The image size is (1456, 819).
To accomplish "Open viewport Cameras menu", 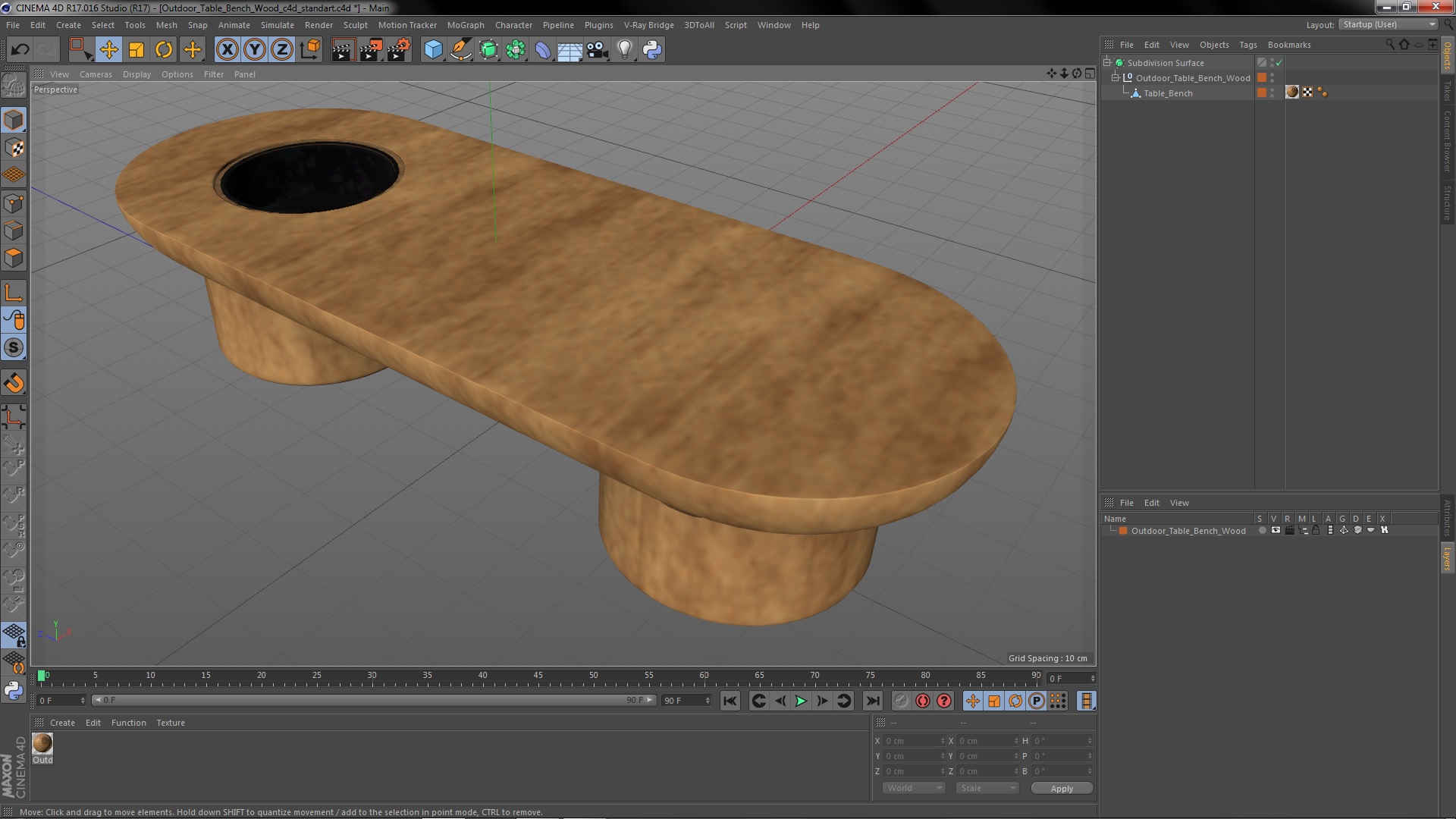I will [96, 74].
